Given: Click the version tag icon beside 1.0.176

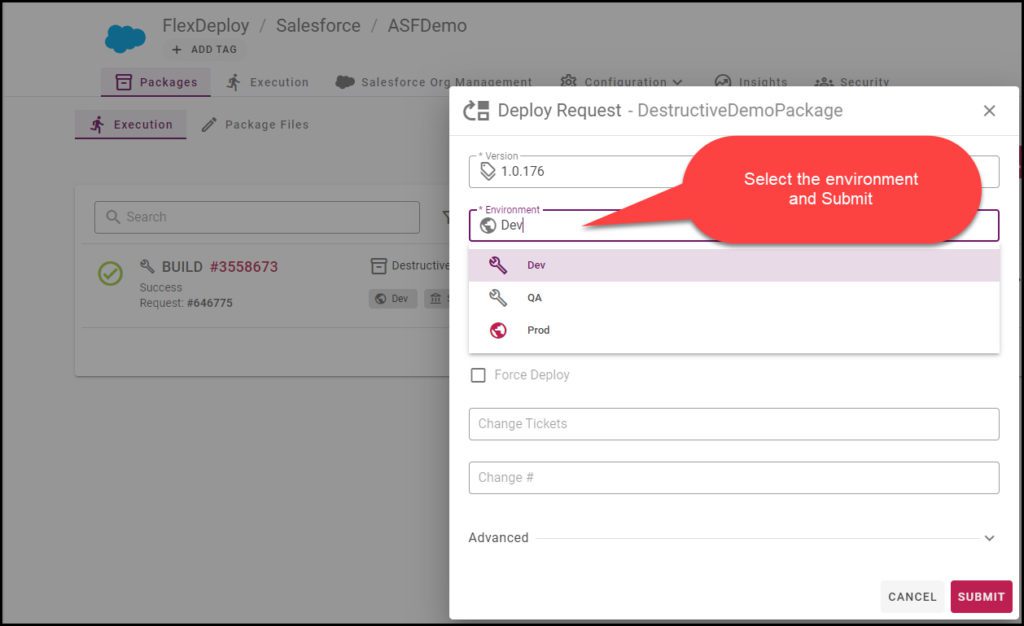Looking at the screenshot, I should [488, 172].
